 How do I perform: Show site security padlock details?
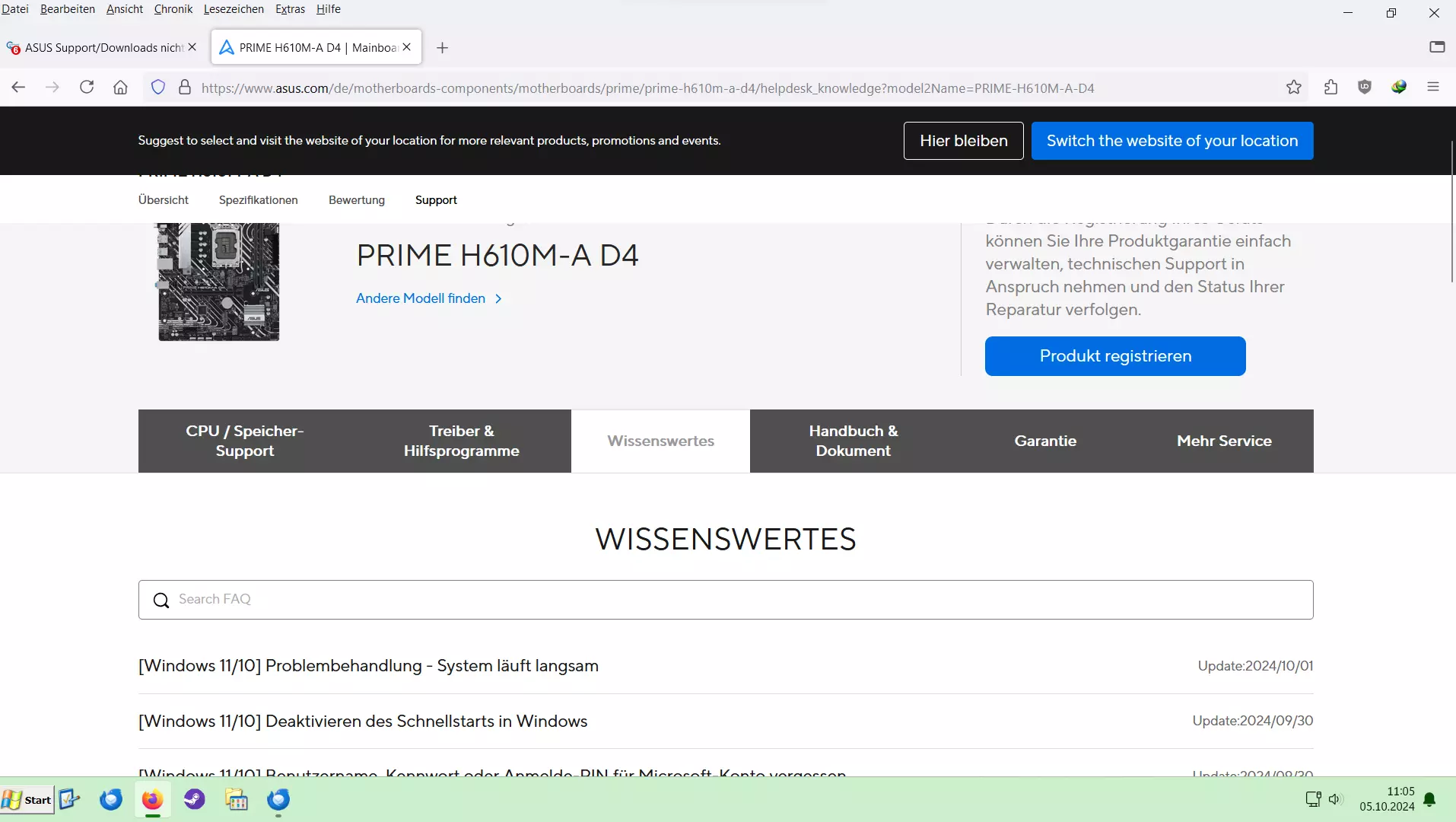(185, 88)
